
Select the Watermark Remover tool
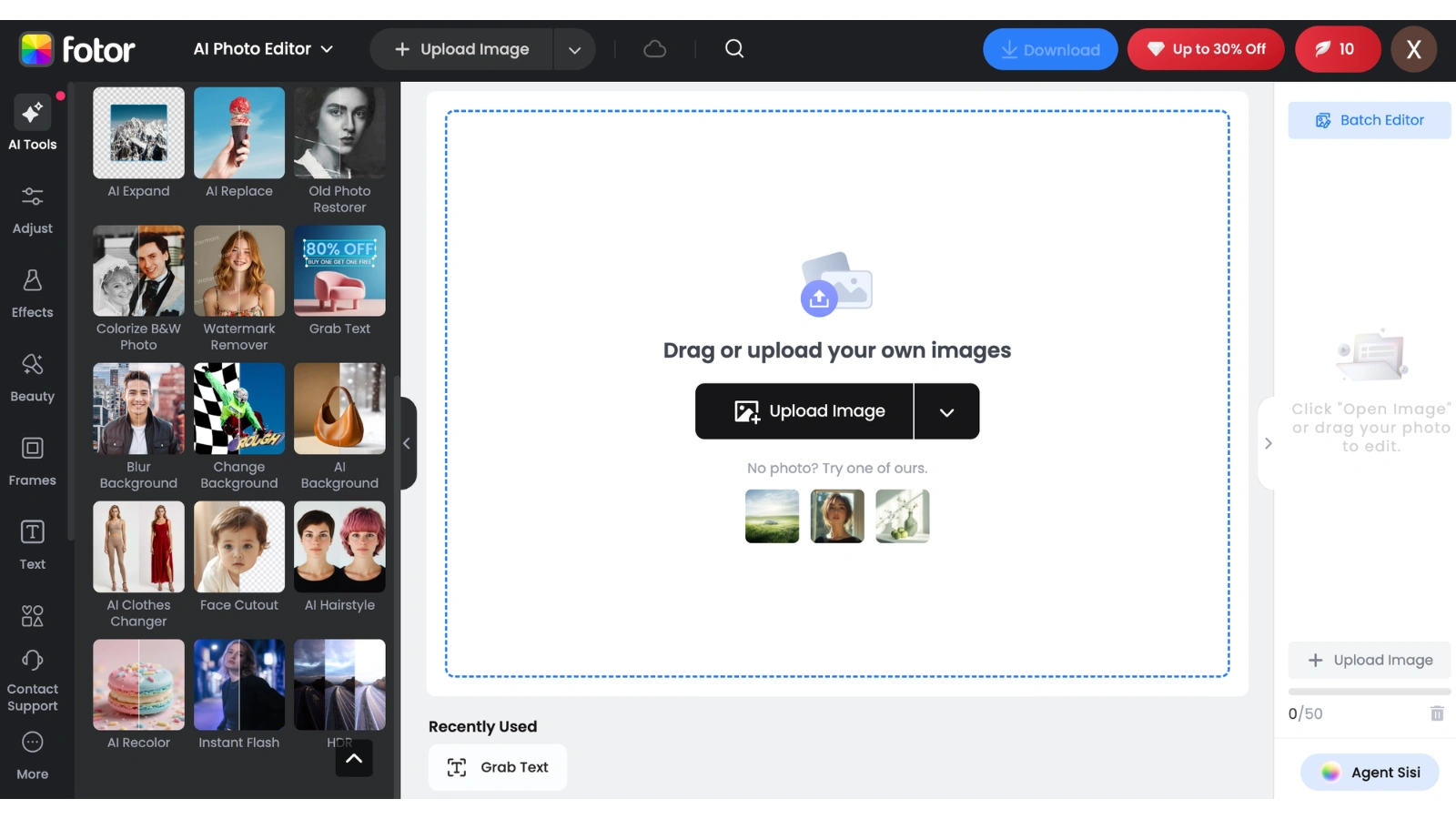tap(239, 288)
